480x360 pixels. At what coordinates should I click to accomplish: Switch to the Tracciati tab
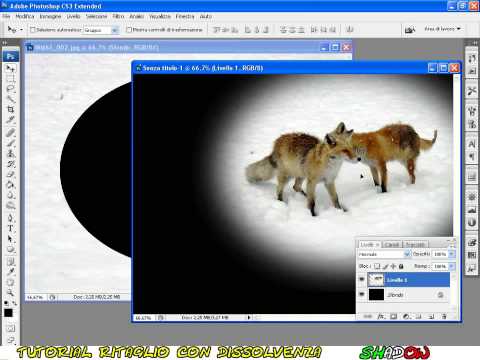pos(415,244)
